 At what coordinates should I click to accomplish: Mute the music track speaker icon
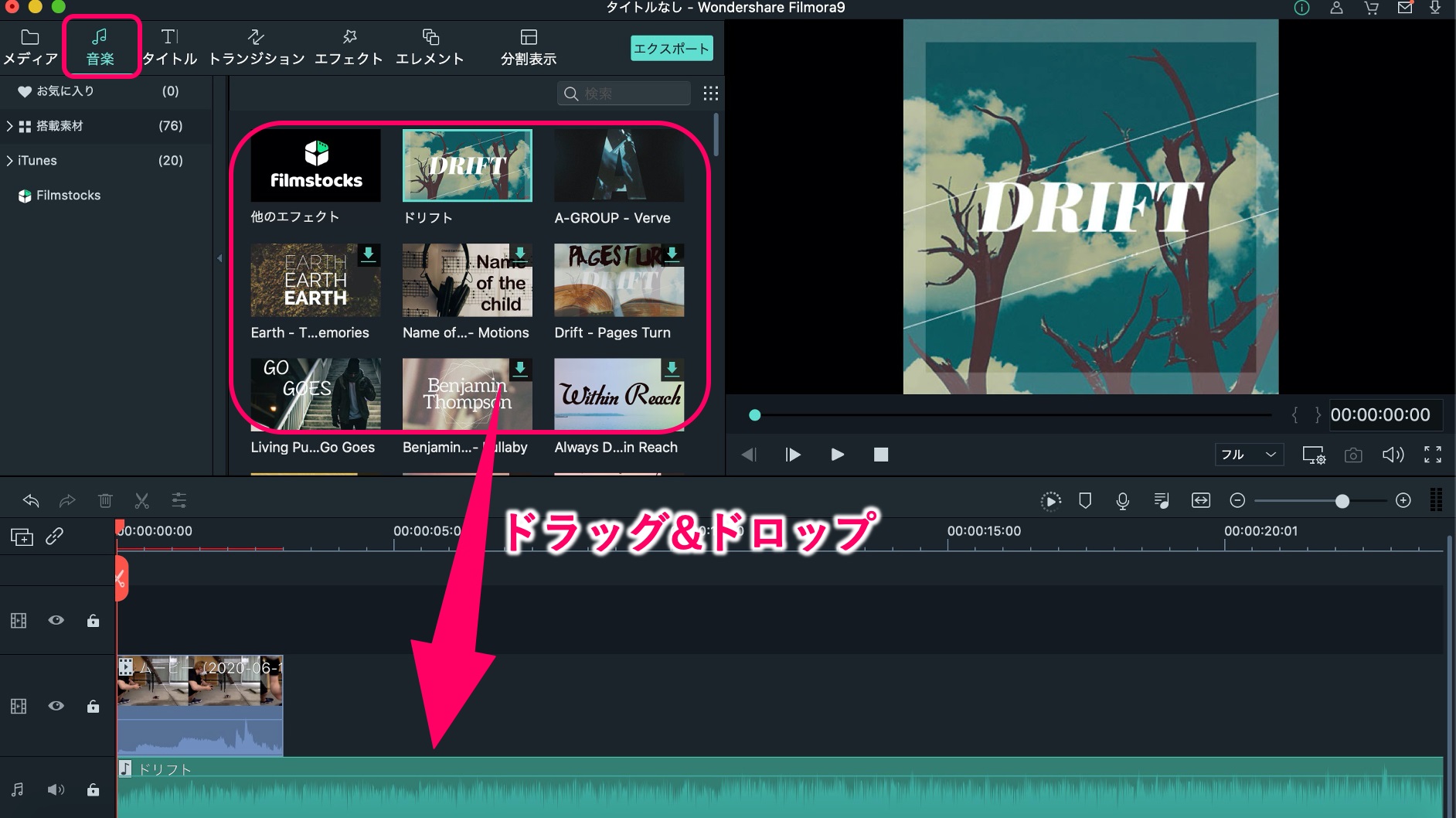56,789
